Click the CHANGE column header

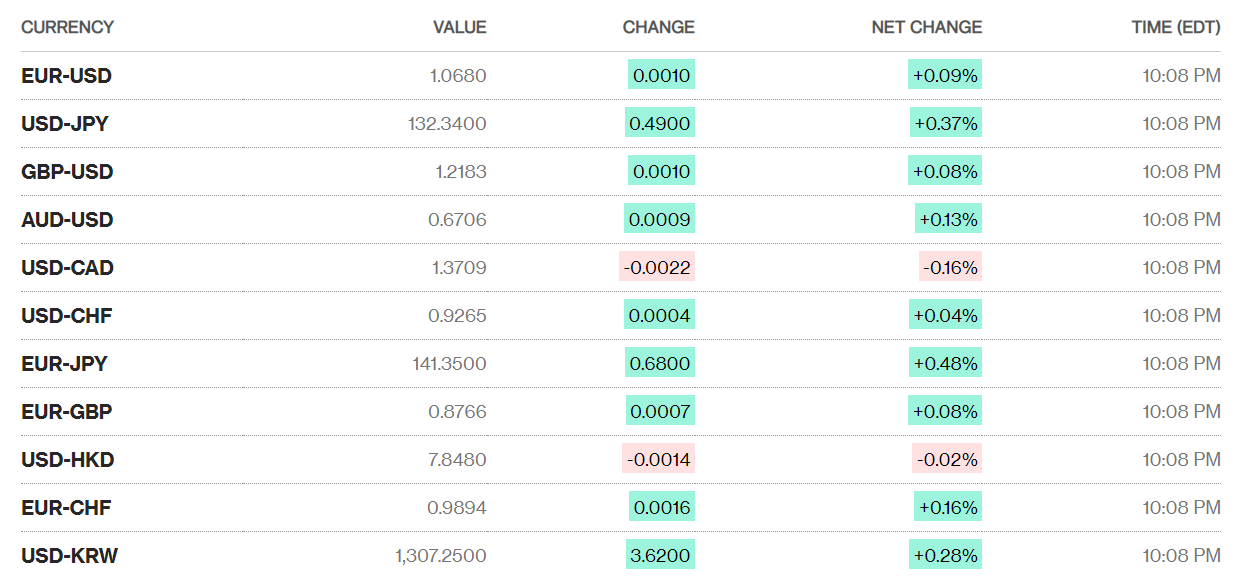click(658, 27)
